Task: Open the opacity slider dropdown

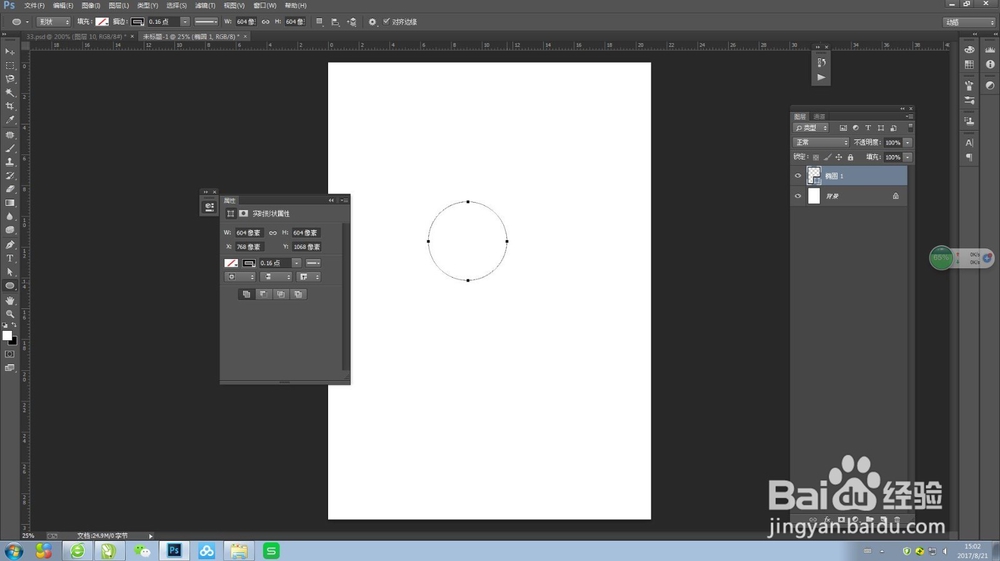Action: (x=908, y=143)
